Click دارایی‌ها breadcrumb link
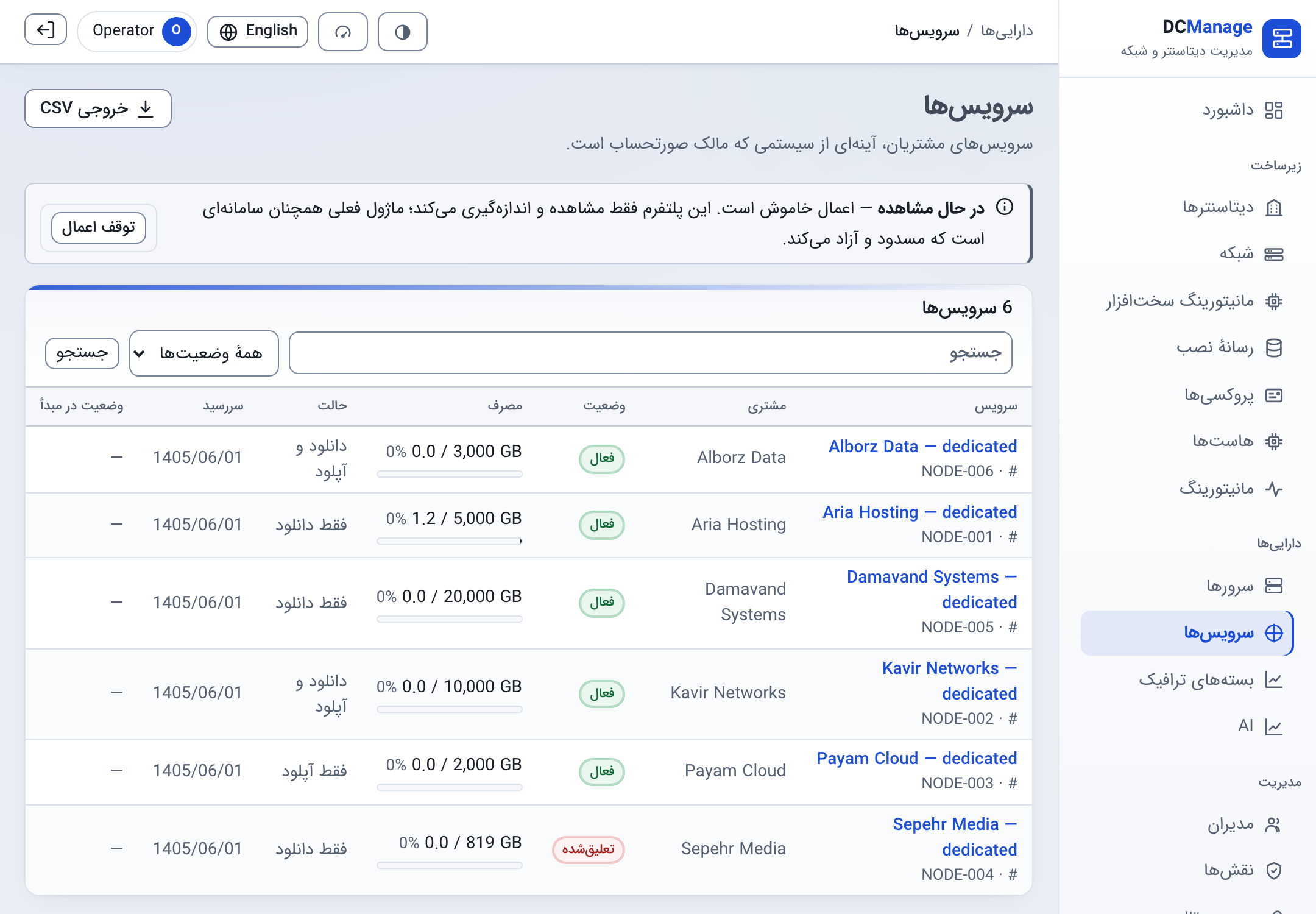 pos(1007,30)
